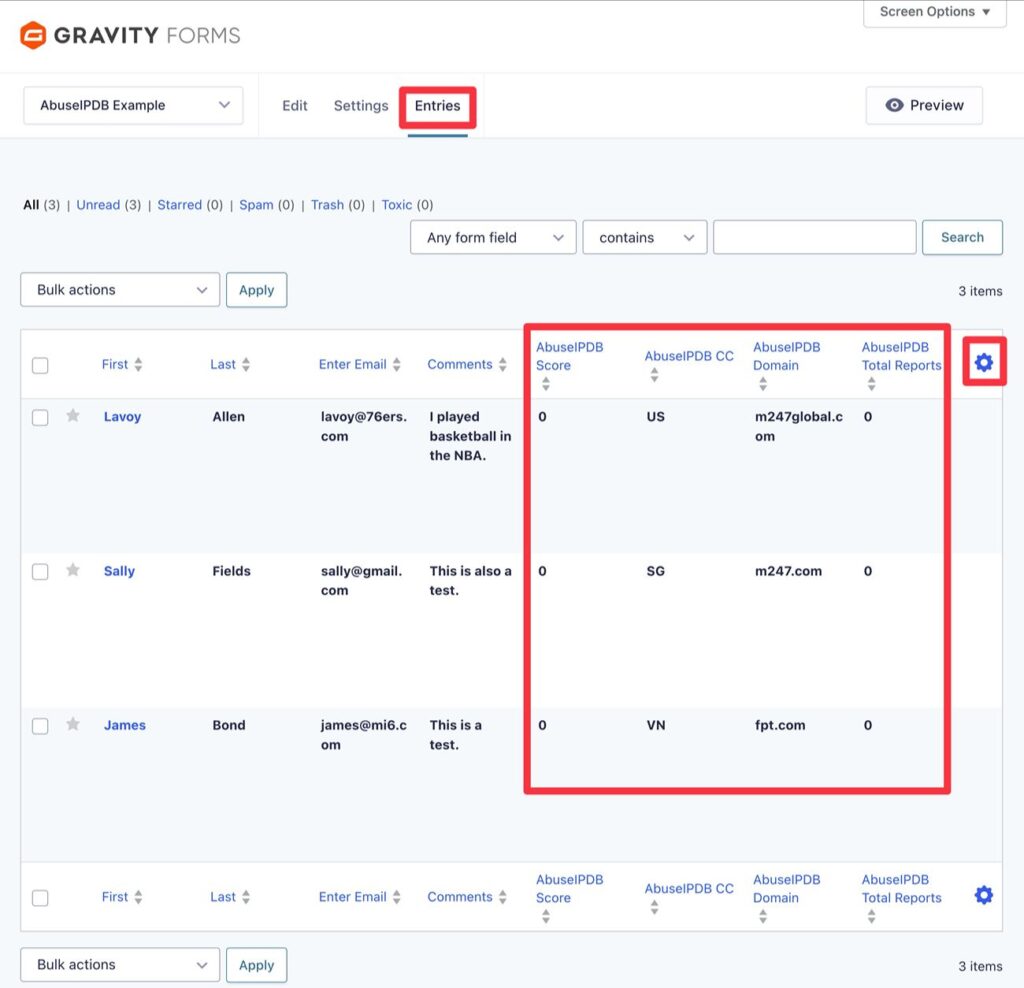Click the VN country code cell
1024x988 pixels.
(656, 725)
